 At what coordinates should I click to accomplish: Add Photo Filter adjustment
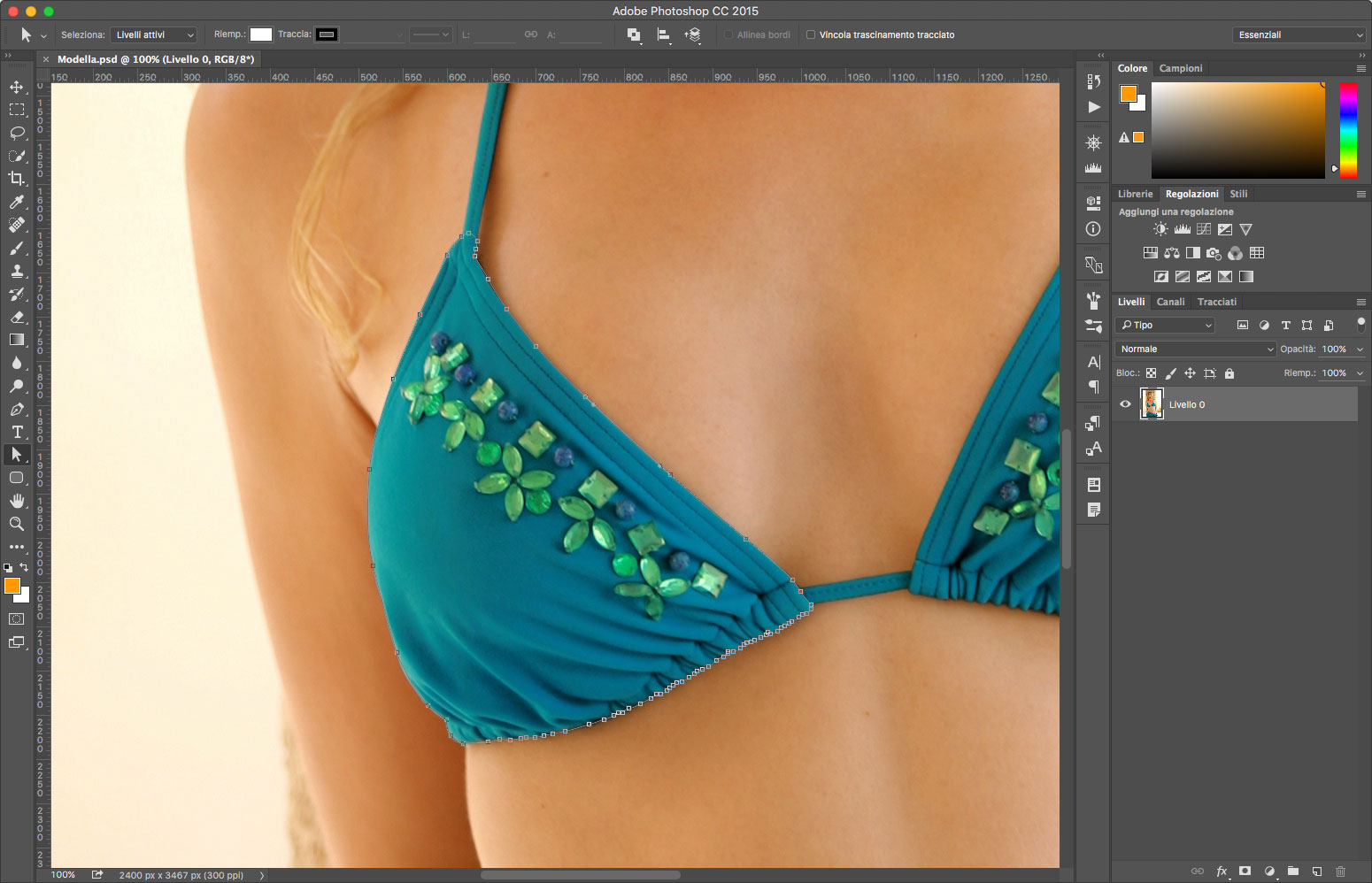(x=1214, y=253)
